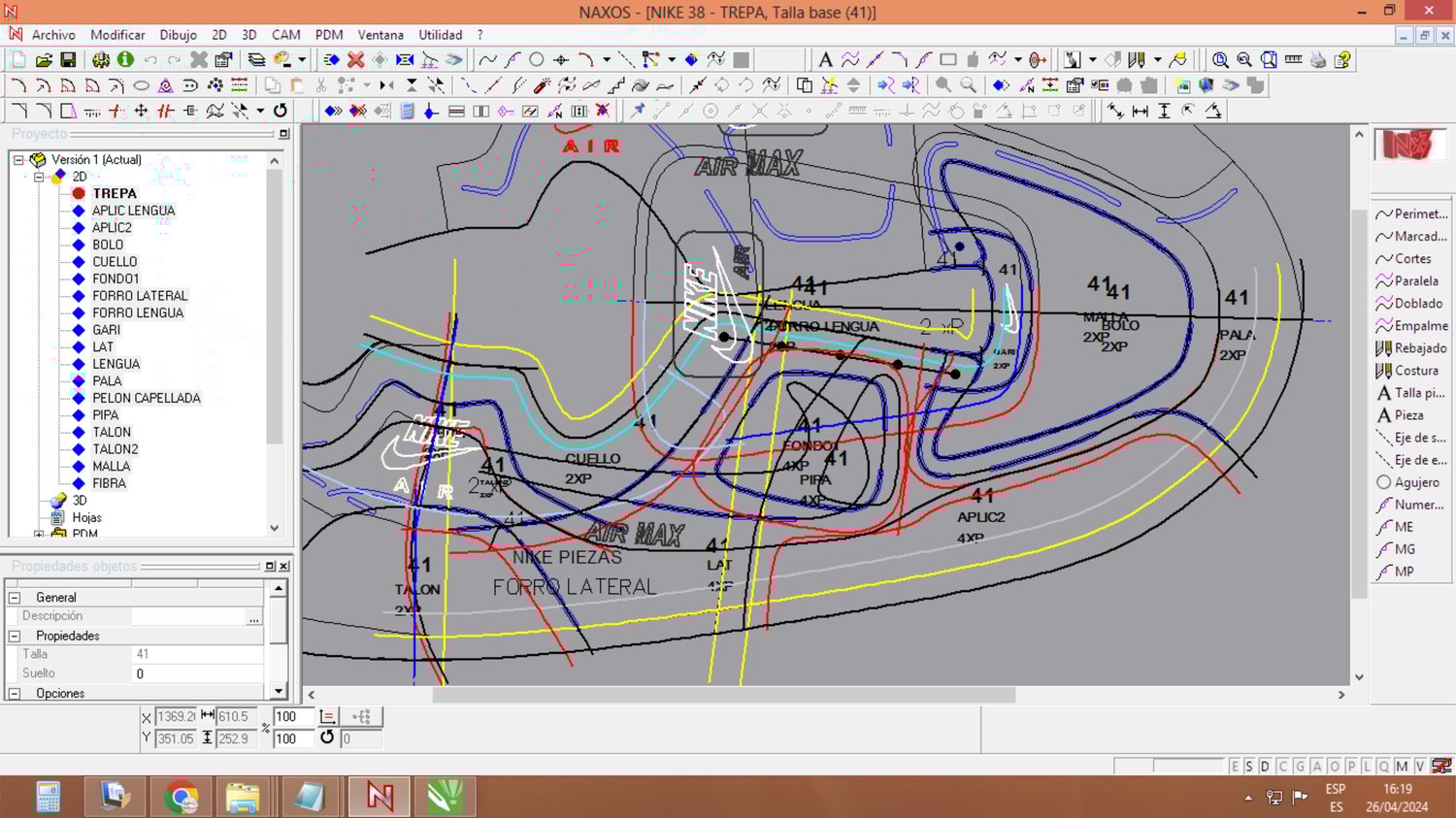Select PELON CAPELLADA piece in tree
This screenshot has width=1456, height=818.
[147, 398]
